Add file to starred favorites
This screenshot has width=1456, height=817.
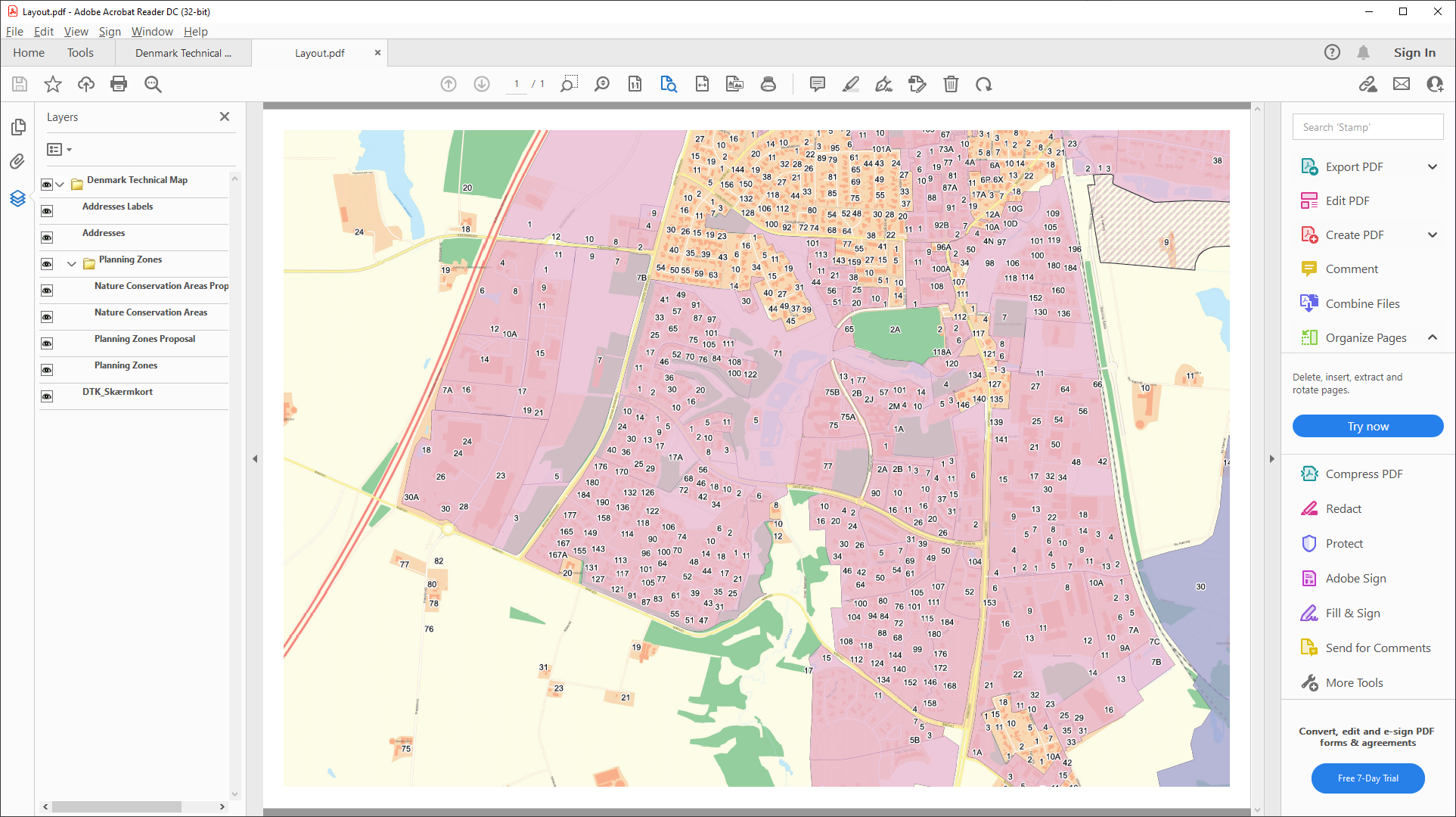53,84
